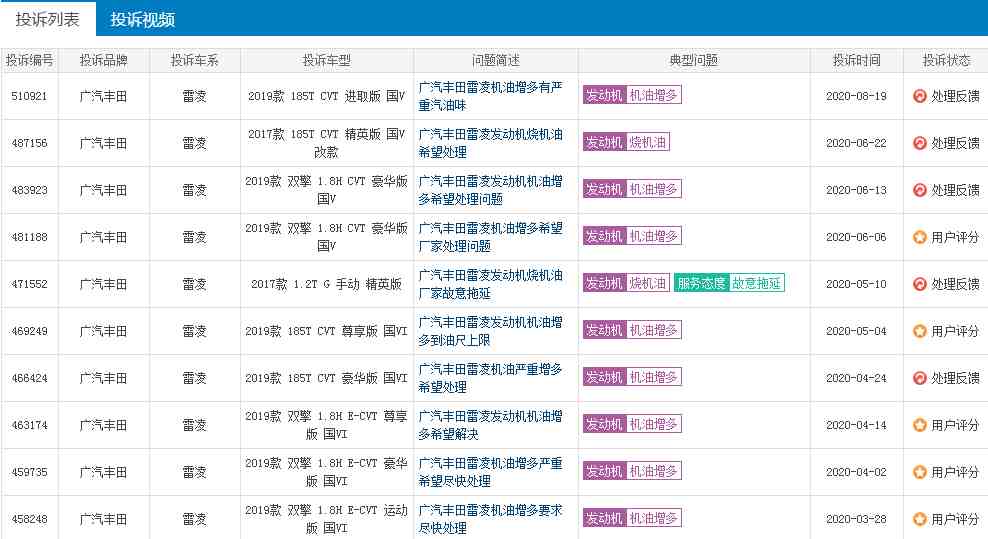Open complaint 广汽丰田雷凌机油增多要求尽快处理

click(490, 519)
